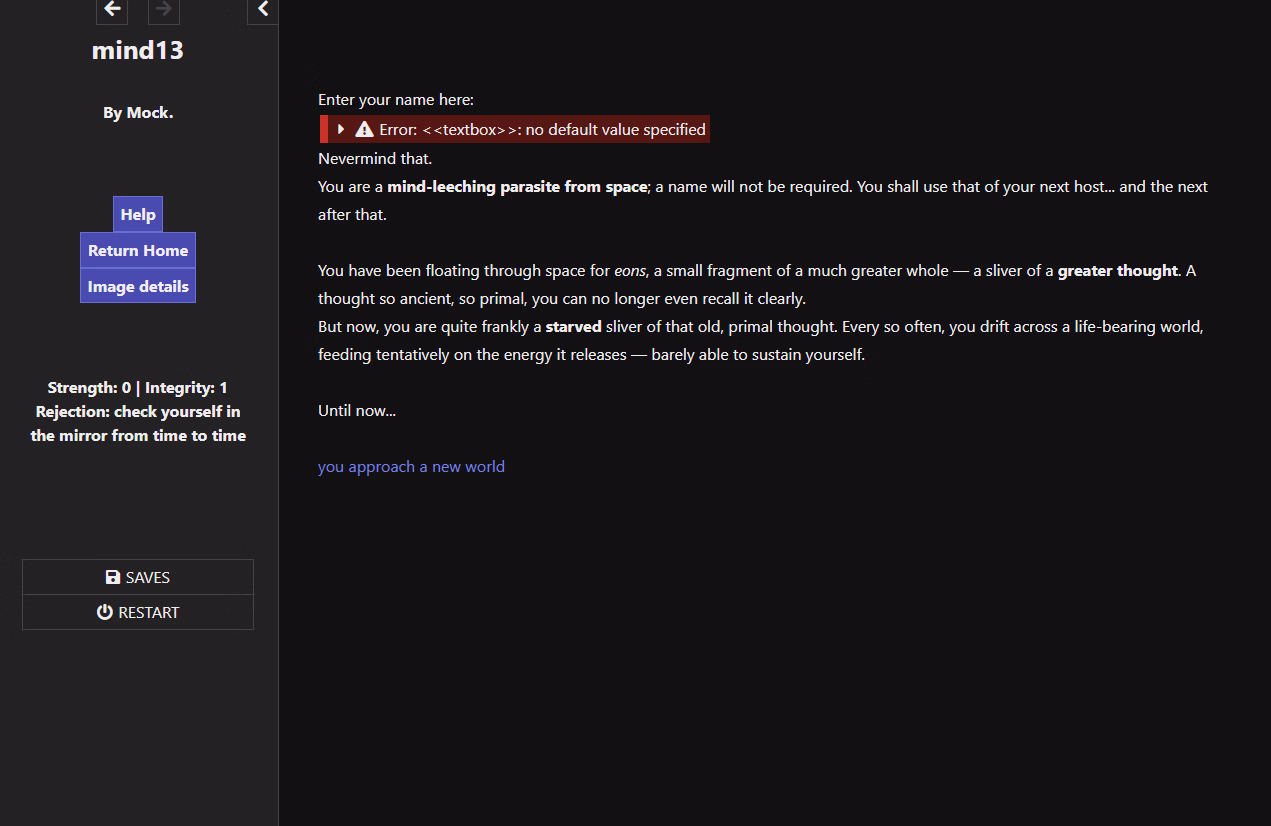Click the 'Enter your name here:' label
This screenshot has width=1271, height=826.
(x=396, y=100)
